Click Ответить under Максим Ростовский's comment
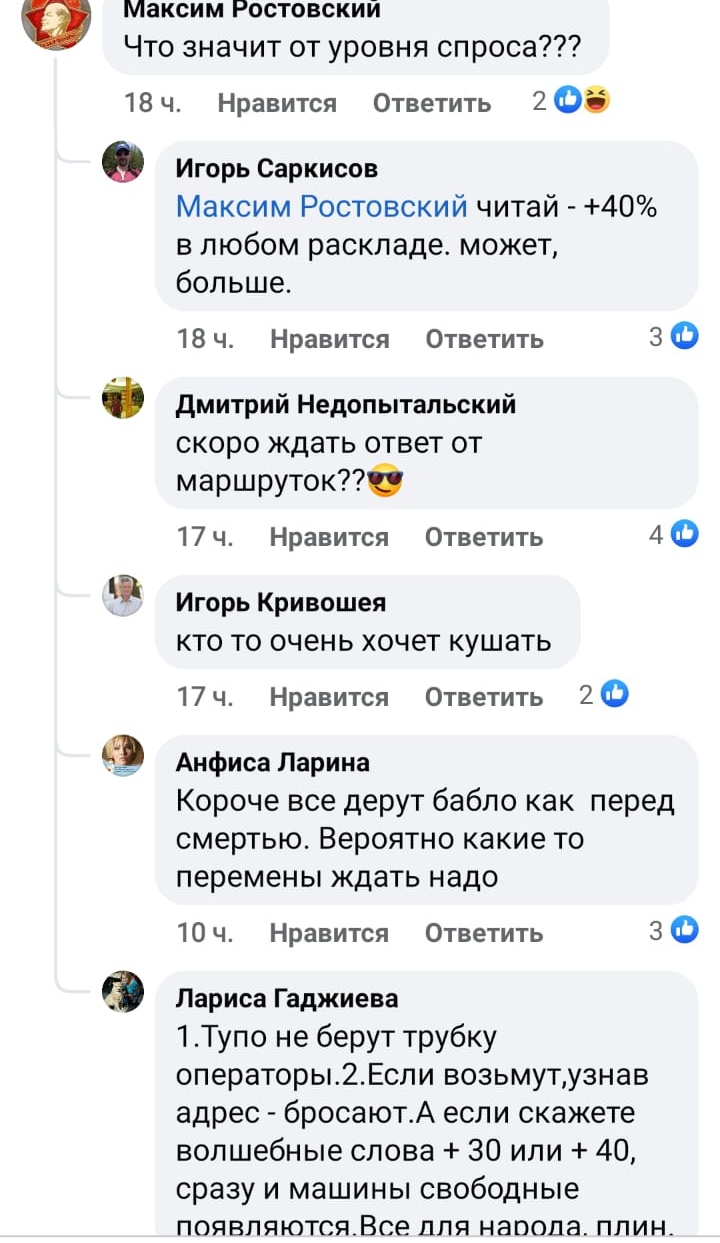 (431, 103)
